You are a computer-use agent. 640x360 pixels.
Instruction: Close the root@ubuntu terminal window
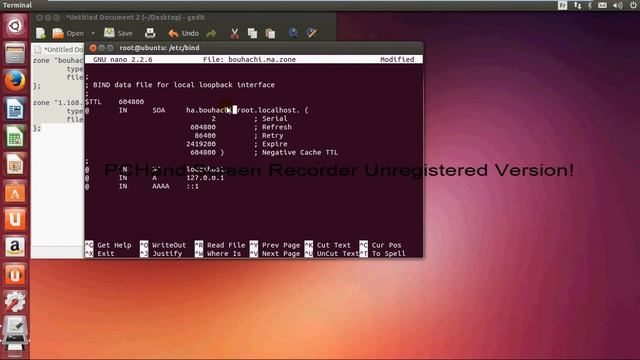coord(93,48)
